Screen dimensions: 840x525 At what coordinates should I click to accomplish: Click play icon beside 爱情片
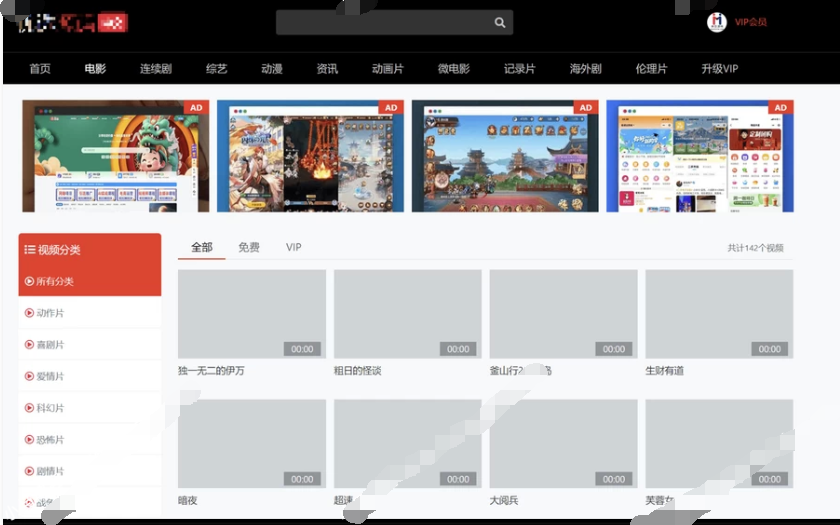click(x=29, y=377)
